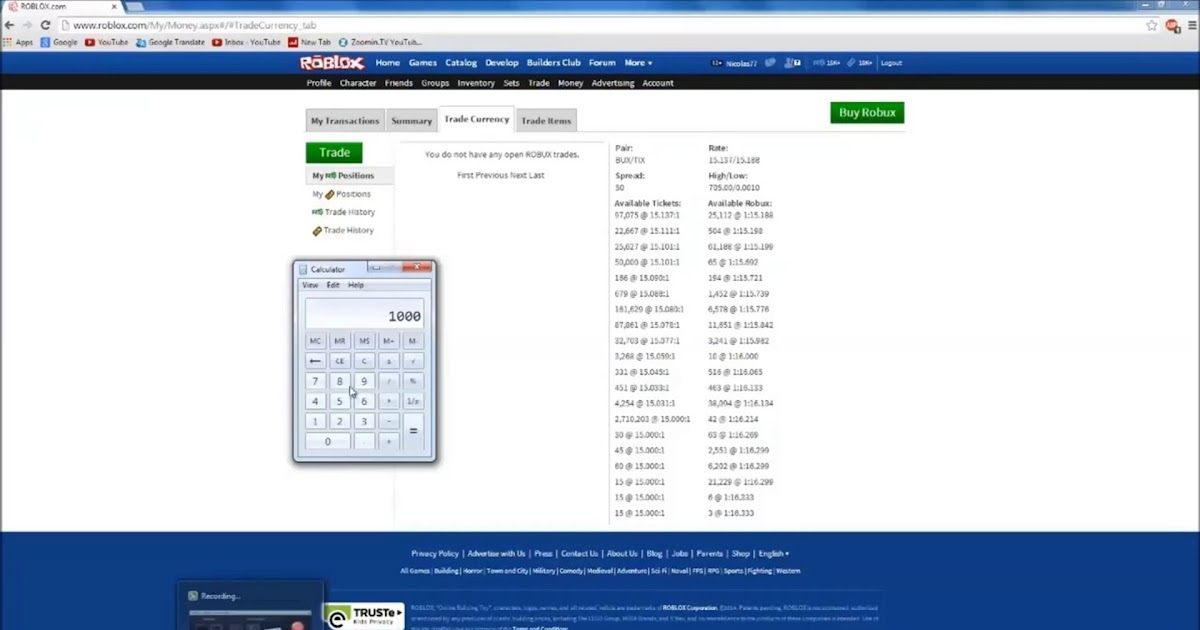Open the New Tab bookmark
1200x630 pixels.
coord(309,42)
